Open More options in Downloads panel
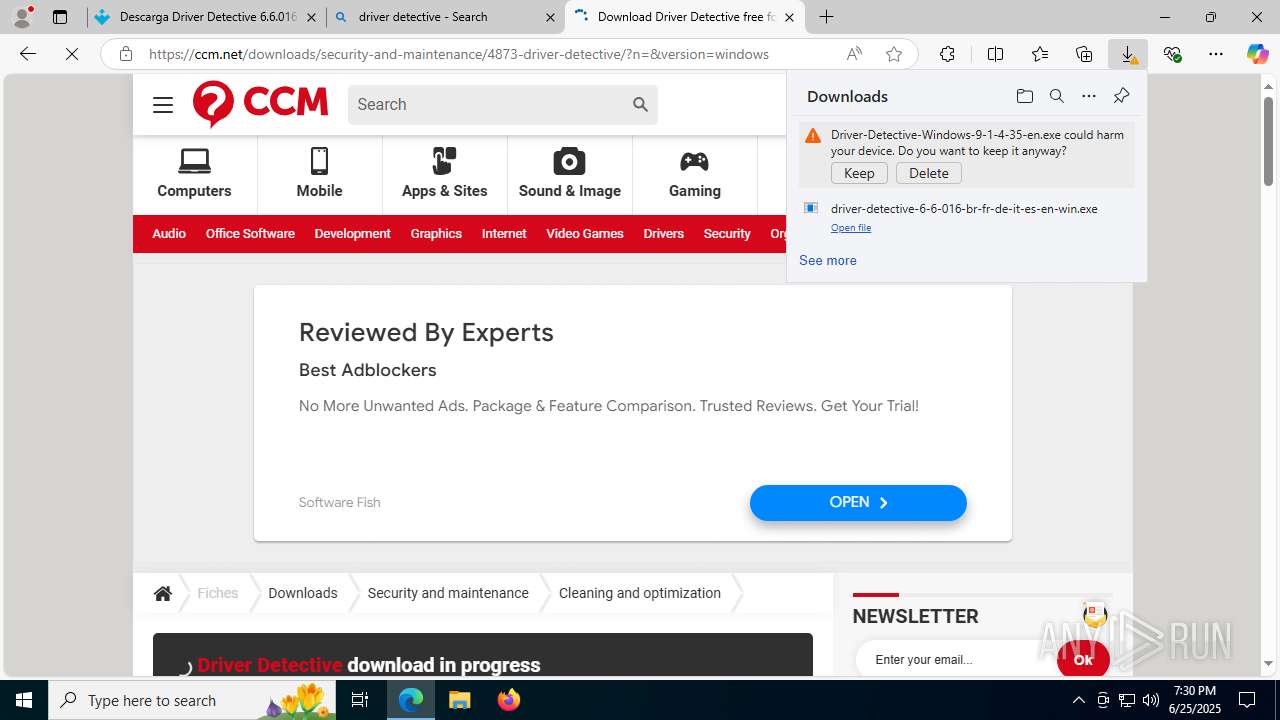 pyautogui.click(x=1089, y=96)
